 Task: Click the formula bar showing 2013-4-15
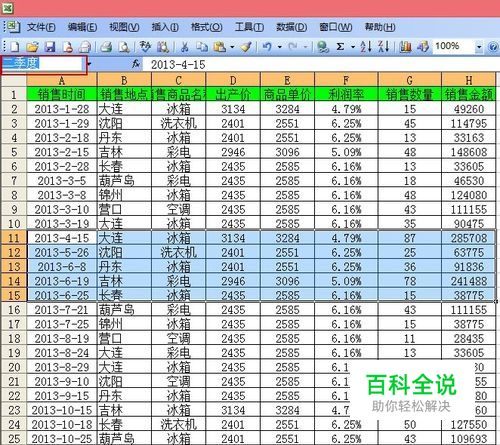(320, 64)
